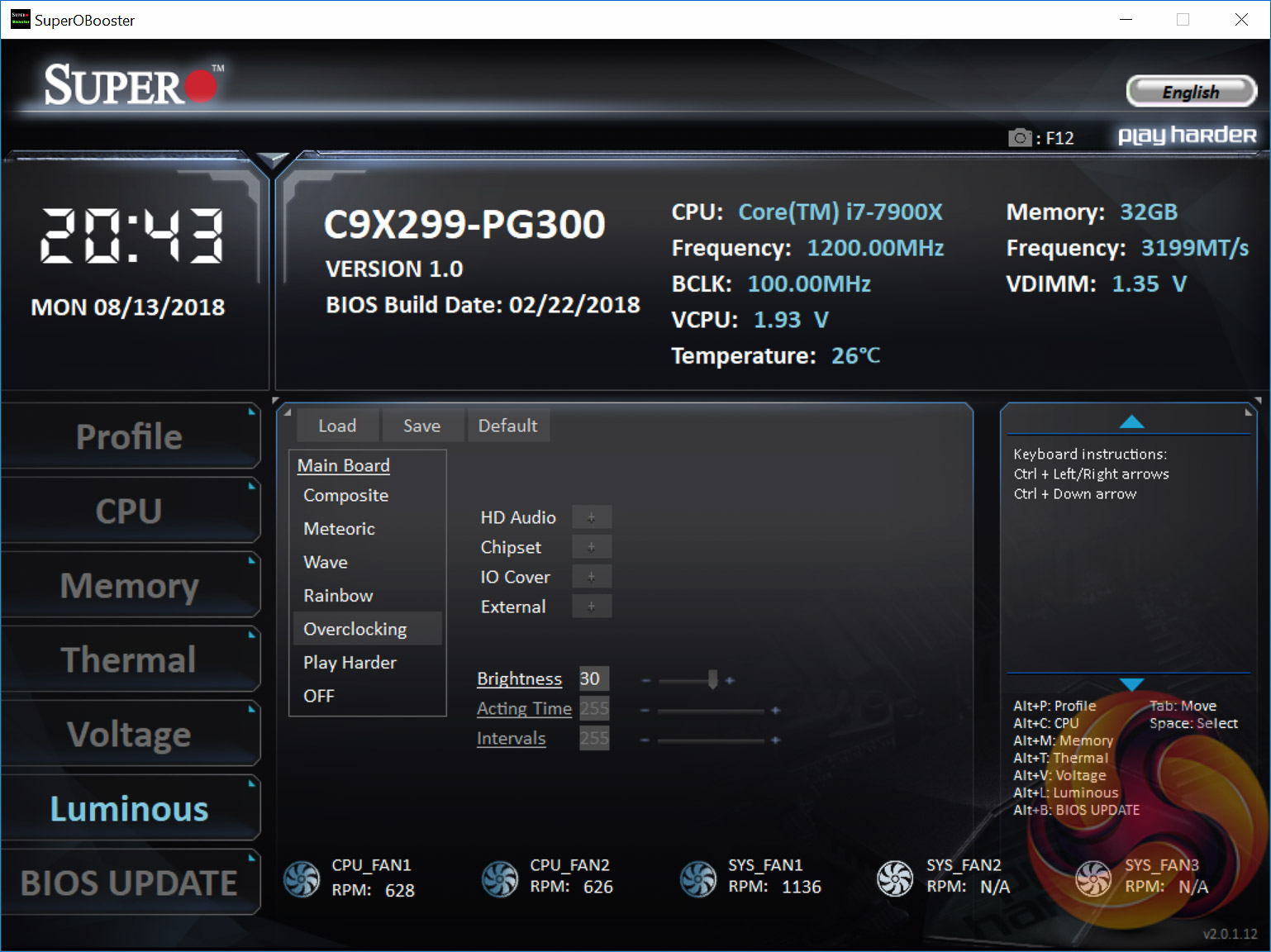Open the English language selector
This screenshot has width=1271, height=952.
1191,92
